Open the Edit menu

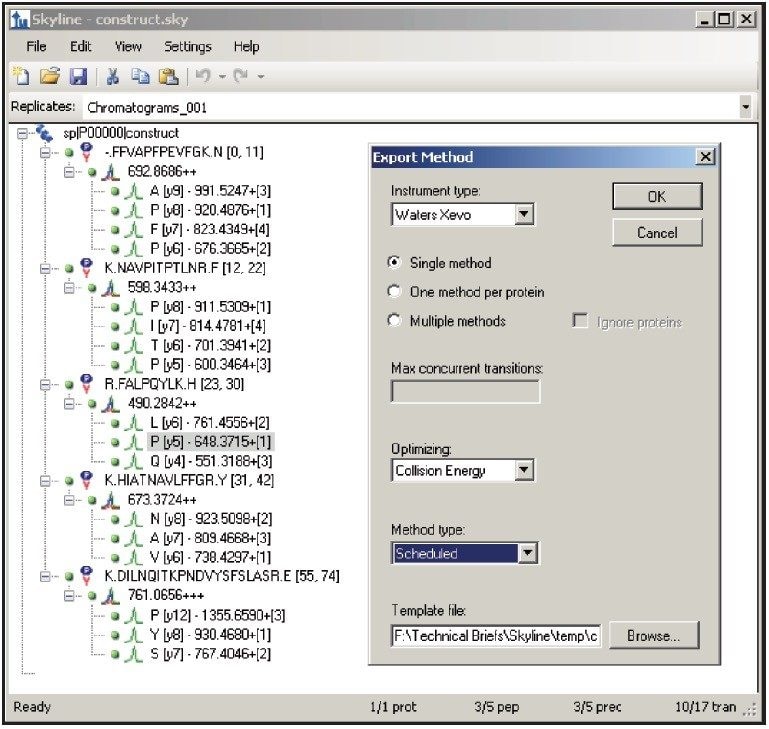(80, 46)
